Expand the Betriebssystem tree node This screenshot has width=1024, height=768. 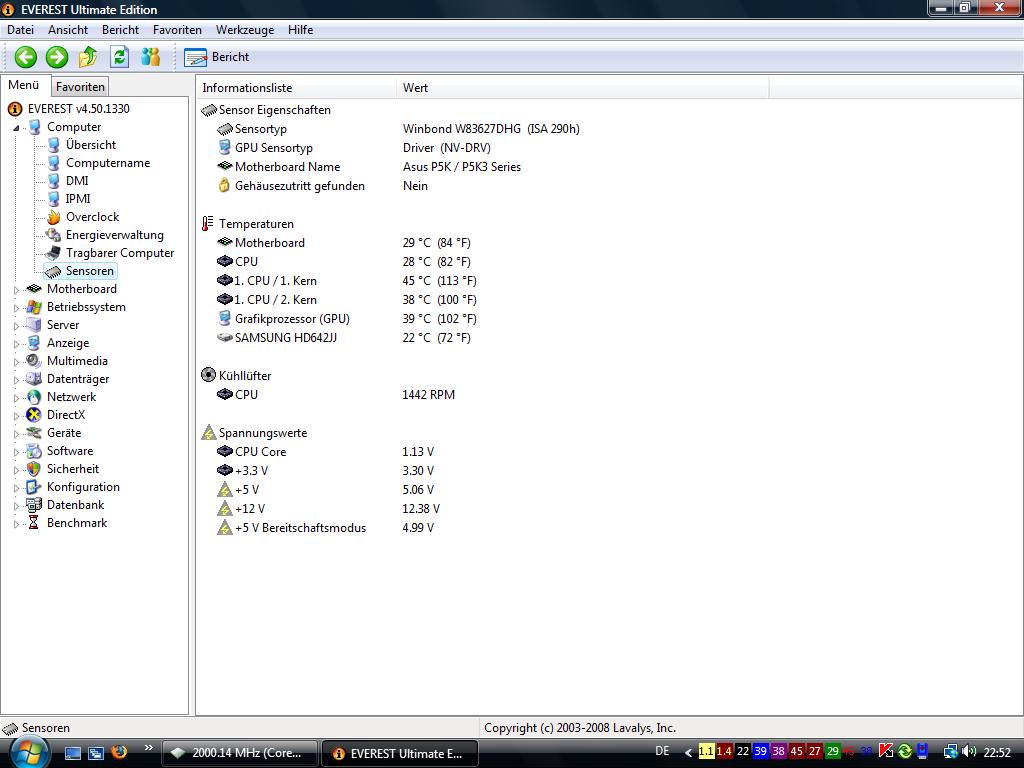(16, 308)
